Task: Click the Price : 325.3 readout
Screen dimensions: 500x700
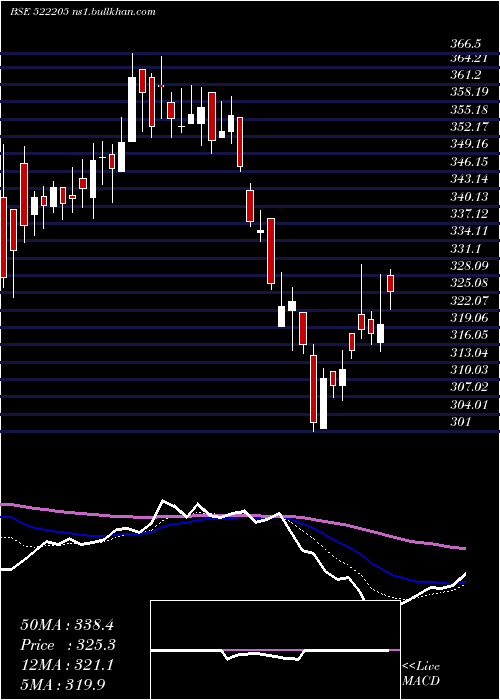Action: (68, 645)
